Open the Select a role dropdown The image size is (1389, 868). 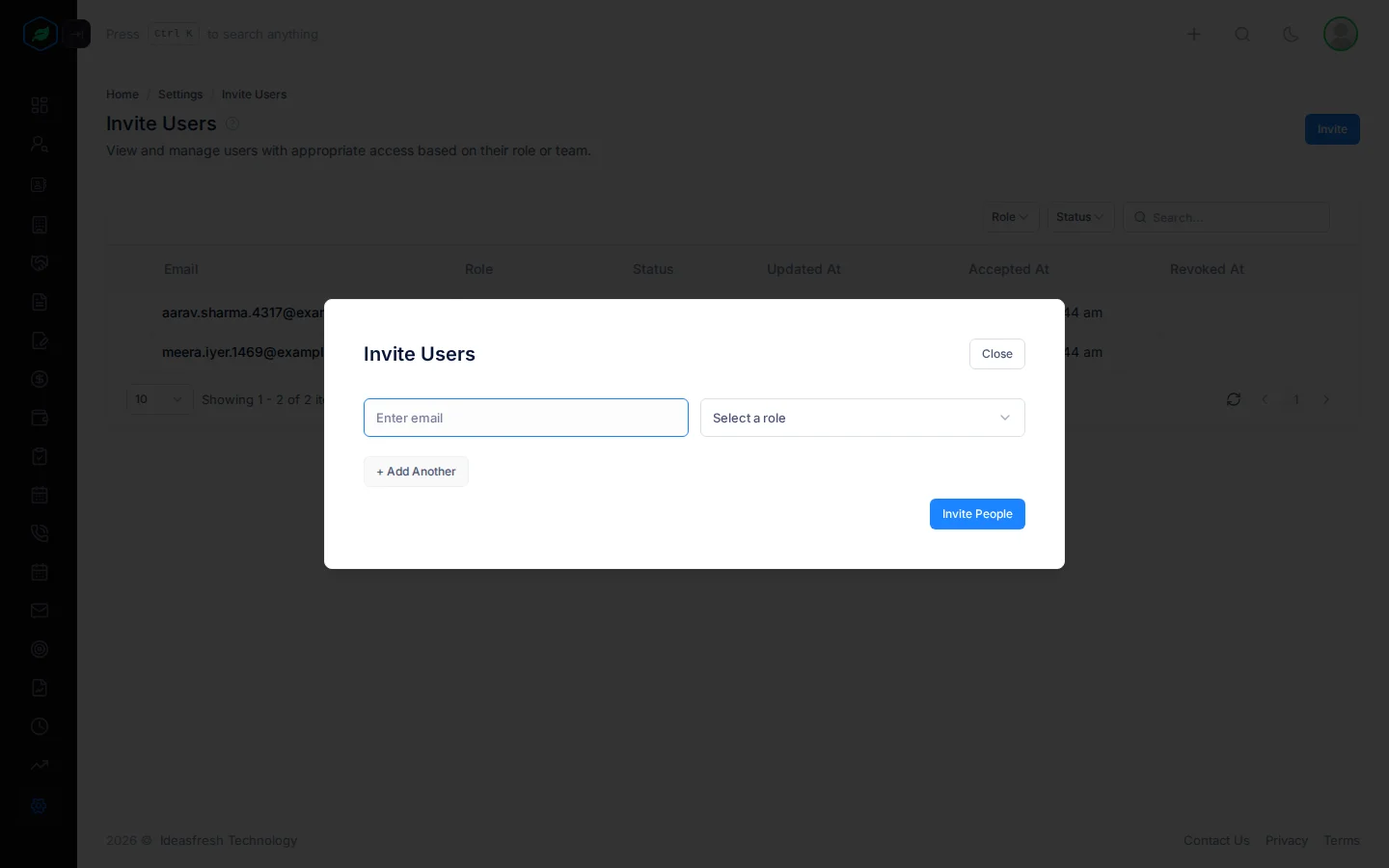point(862,418)
